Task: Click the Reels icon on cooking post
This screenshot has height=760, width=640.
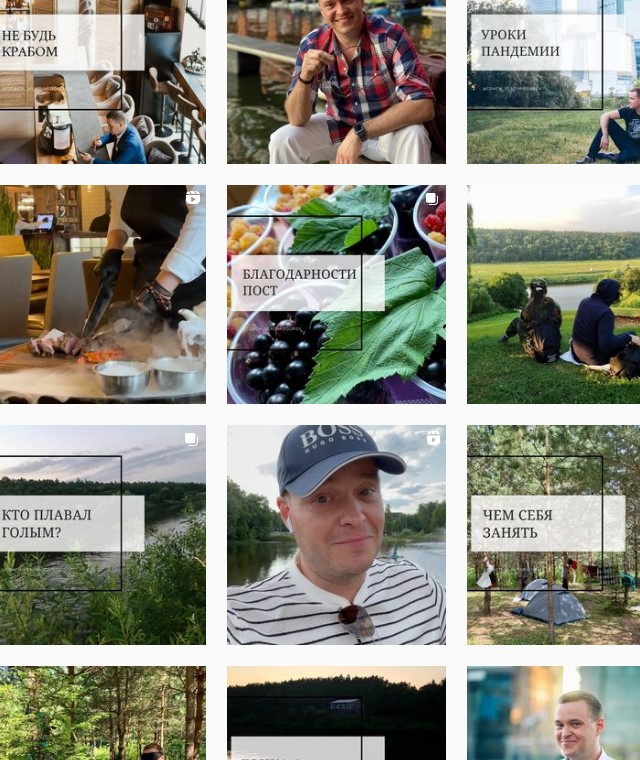Action: coord(193,198)
